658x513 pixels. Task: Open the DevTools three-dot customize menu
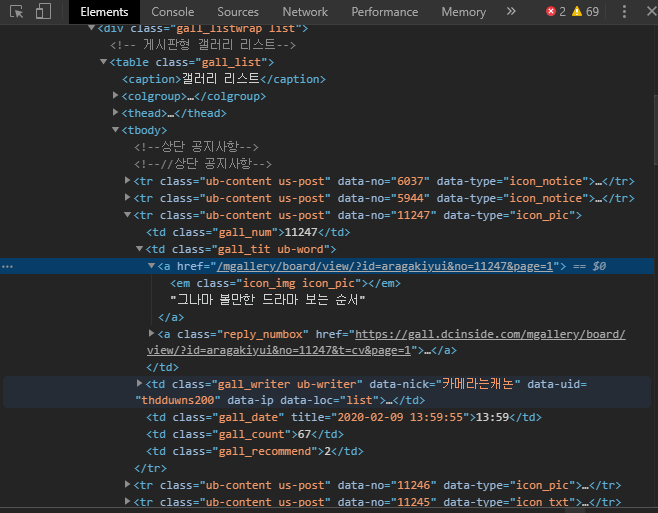pos(624,12)
